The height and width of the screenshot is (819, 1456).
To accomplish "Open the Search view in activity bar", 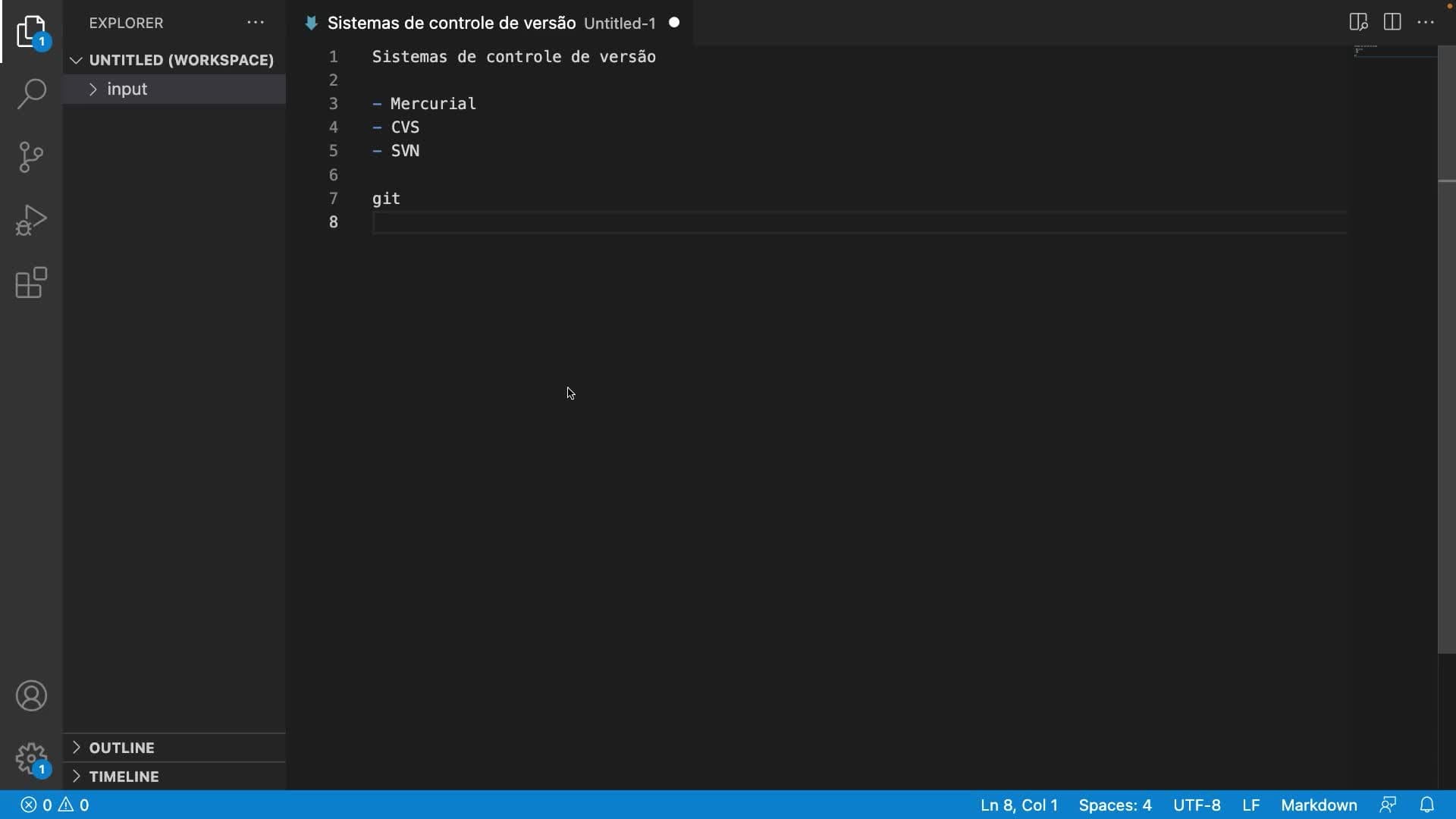I will point(31,94).
